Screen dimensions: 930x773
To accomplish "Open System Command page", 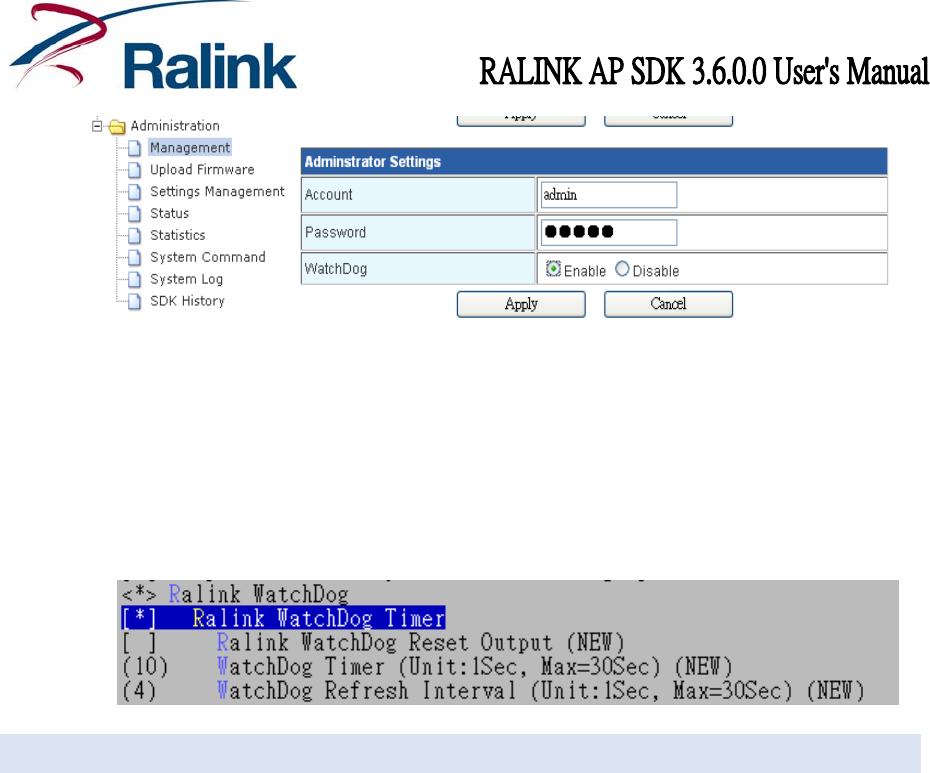I will (x=208, y=257).
